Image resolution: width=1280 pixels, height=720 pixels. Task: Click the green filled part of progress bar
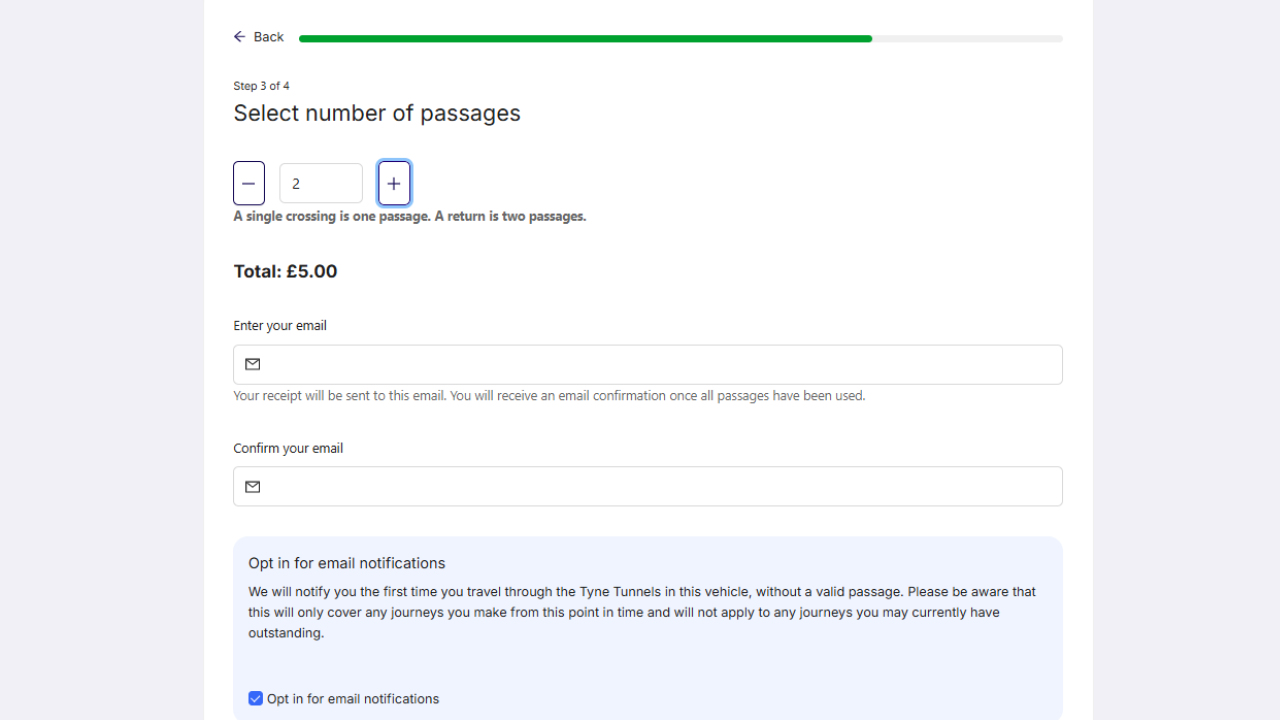tap(585, 39)
